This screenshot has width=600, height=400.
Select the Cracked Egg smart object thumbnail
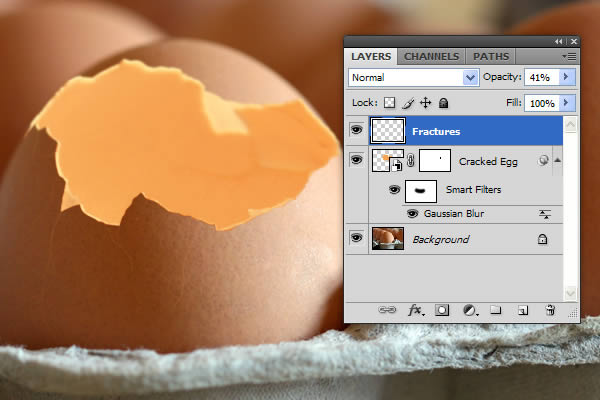[x=388, y=160]
